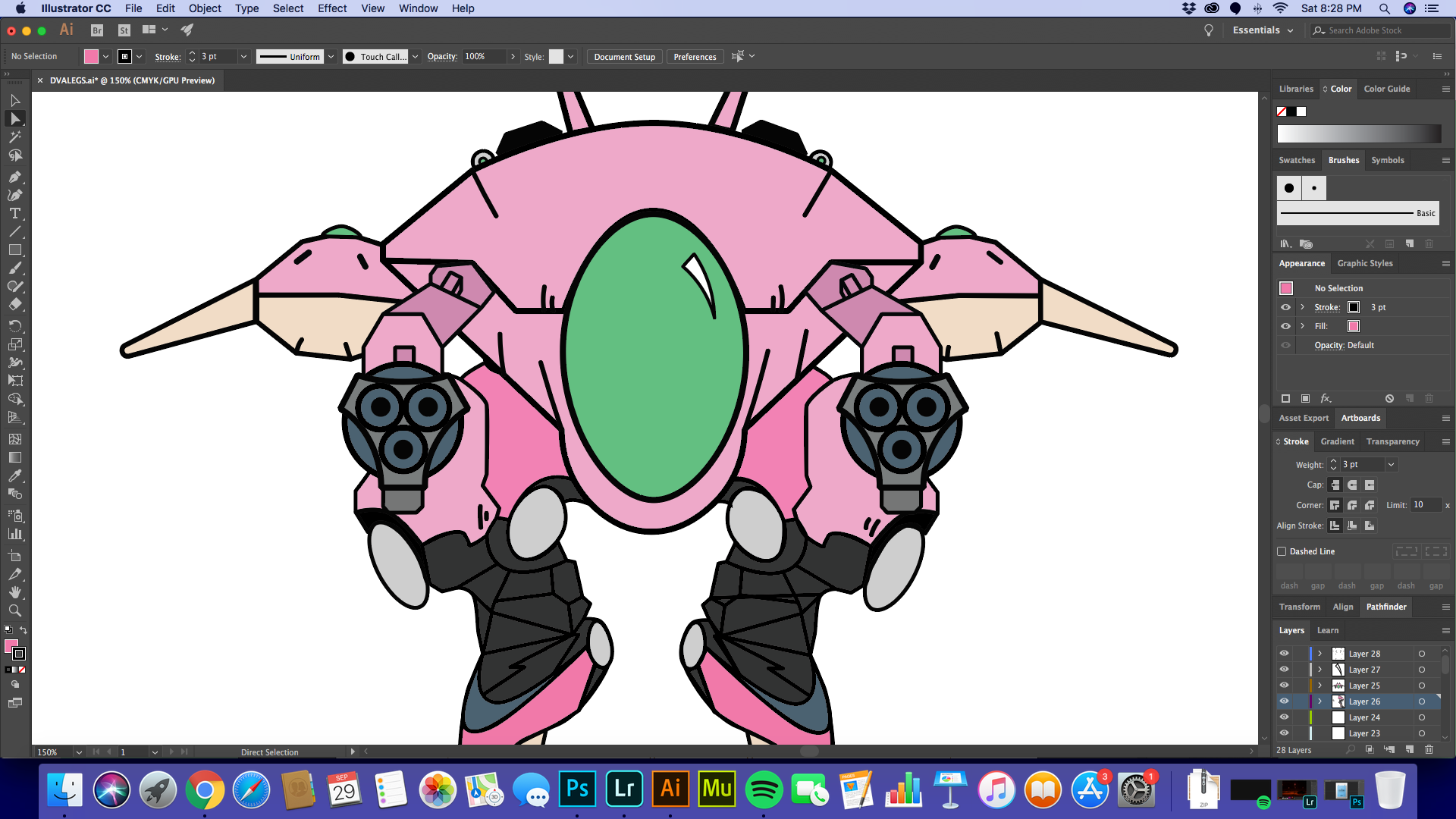Click pink fill swatch in control bar
The width and height of the screenshot is (1456, 819).
91,56
